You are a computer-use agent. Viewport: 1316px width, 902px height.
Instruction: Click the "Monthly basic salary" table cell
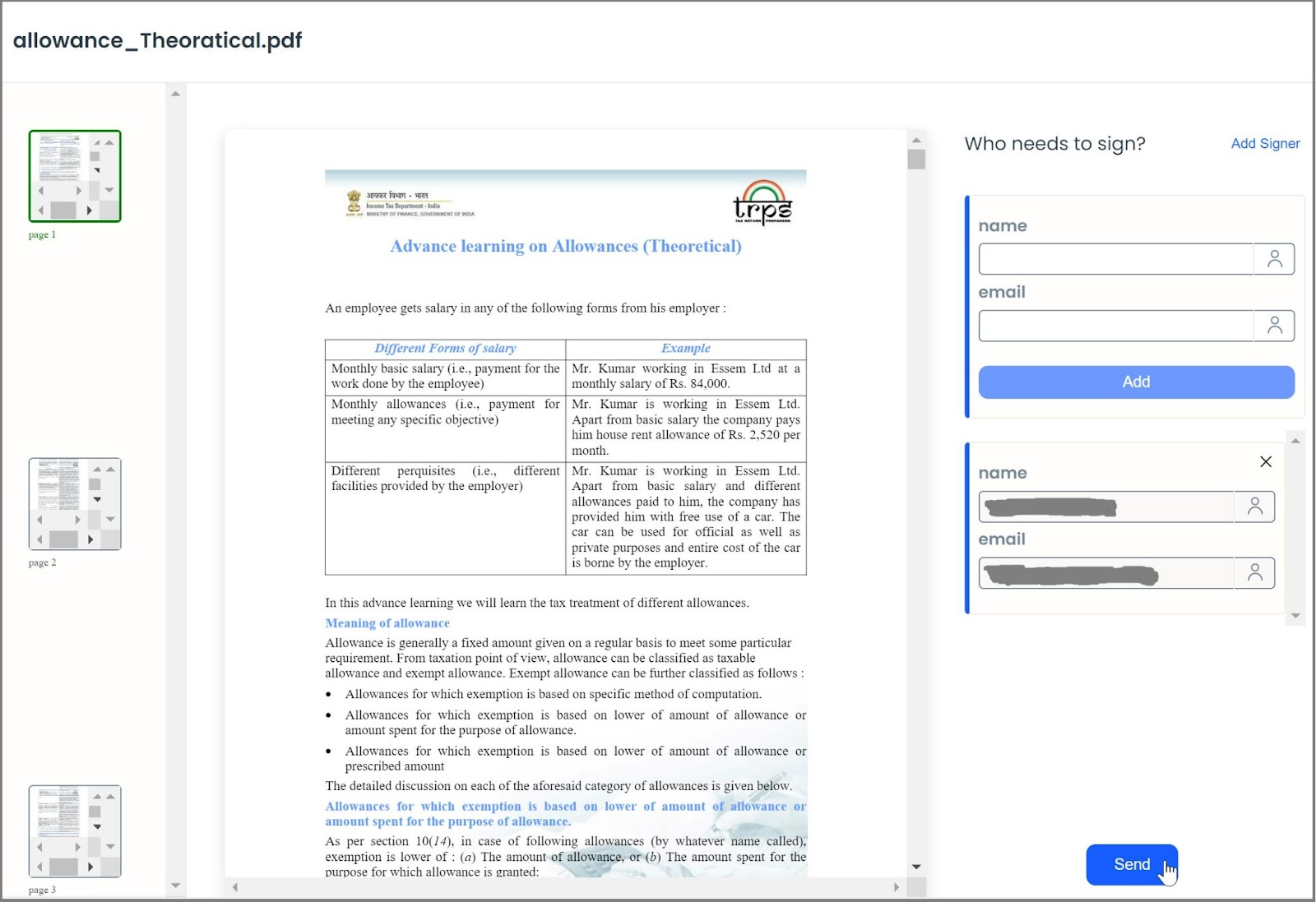(445, 377)
